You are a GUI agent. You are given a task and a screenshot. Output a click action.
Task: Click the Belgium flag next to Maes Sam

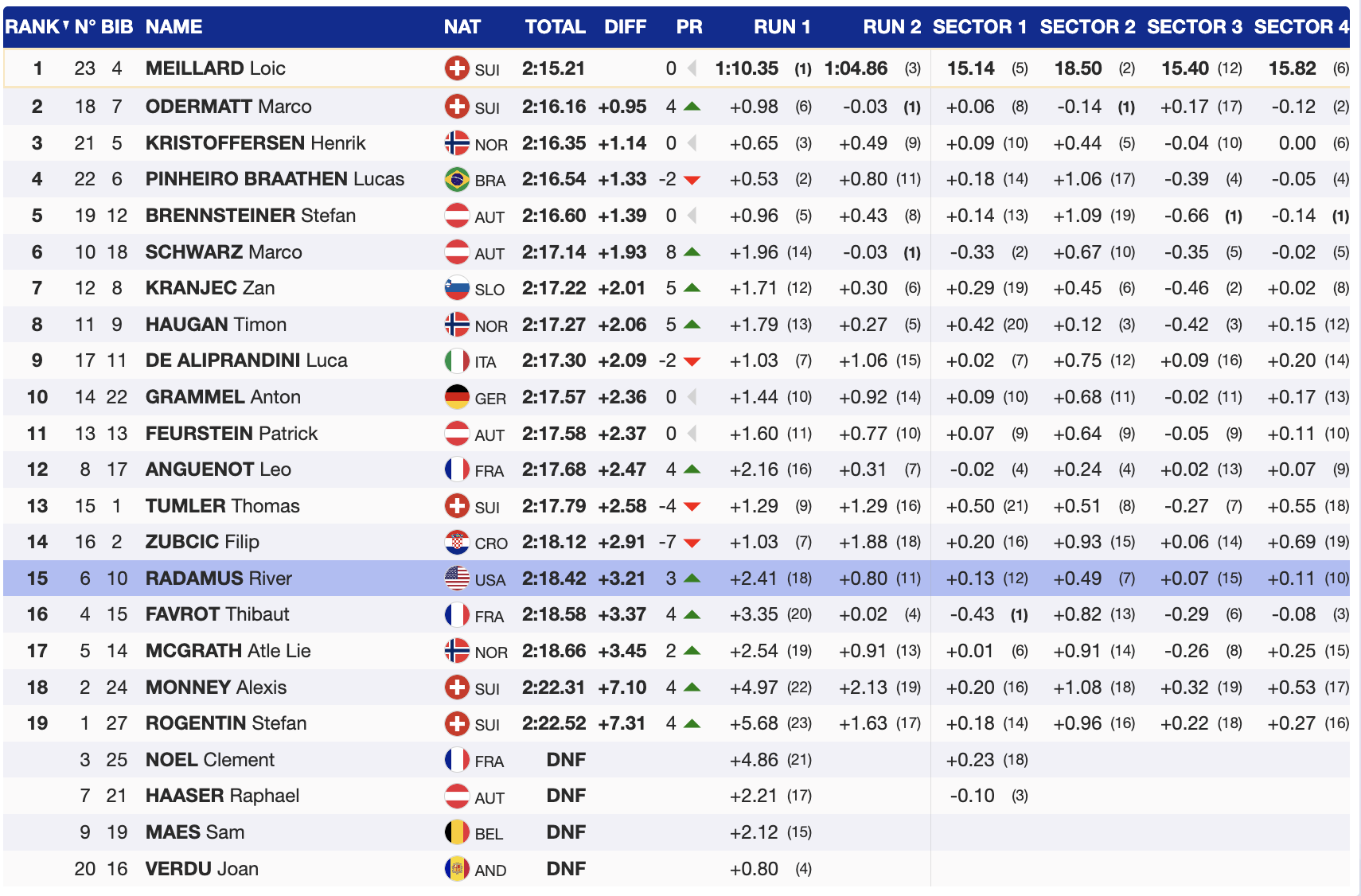point(456,832)
